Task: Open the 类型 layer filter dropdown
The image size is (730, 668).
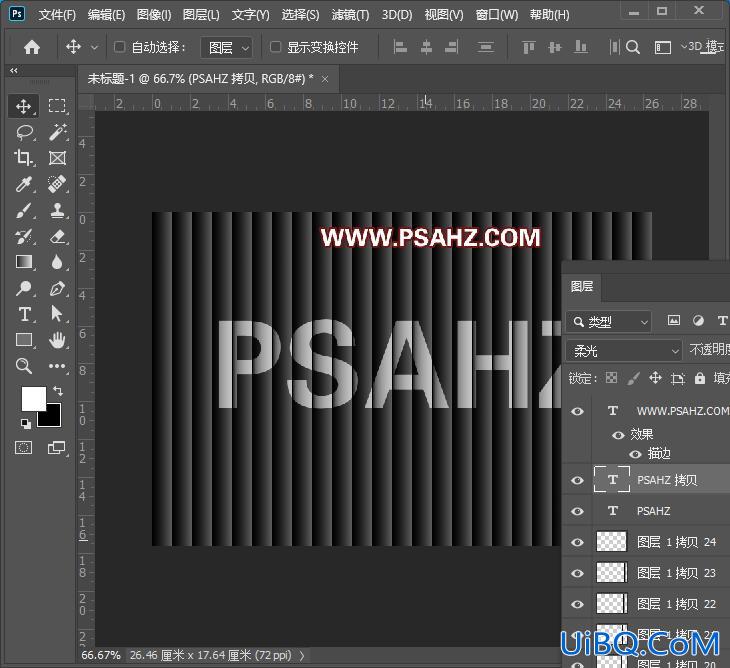Action: pos(608,322)
